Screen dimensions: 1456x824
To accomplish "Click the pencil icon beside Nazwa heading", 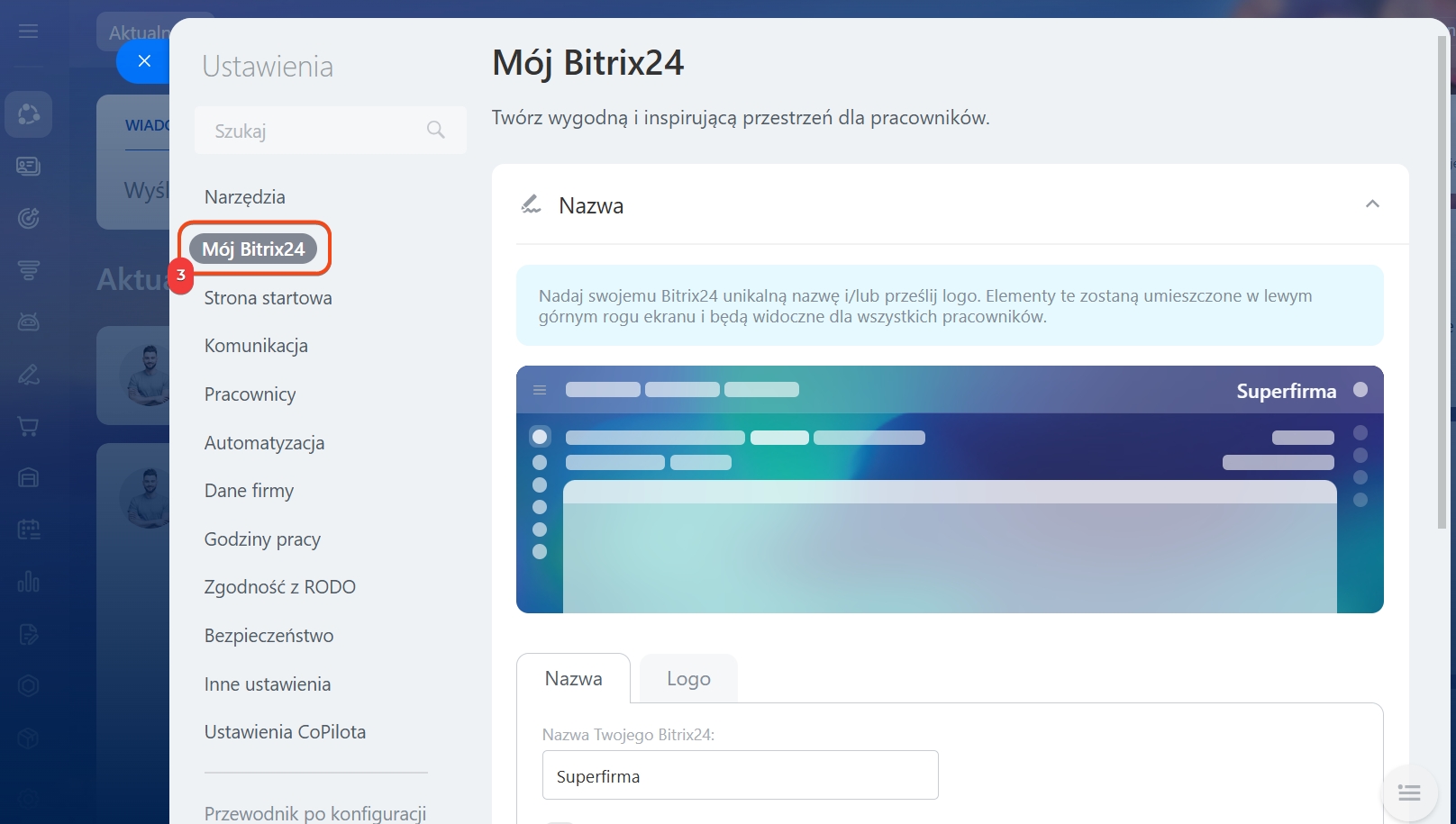I will 531,204.
